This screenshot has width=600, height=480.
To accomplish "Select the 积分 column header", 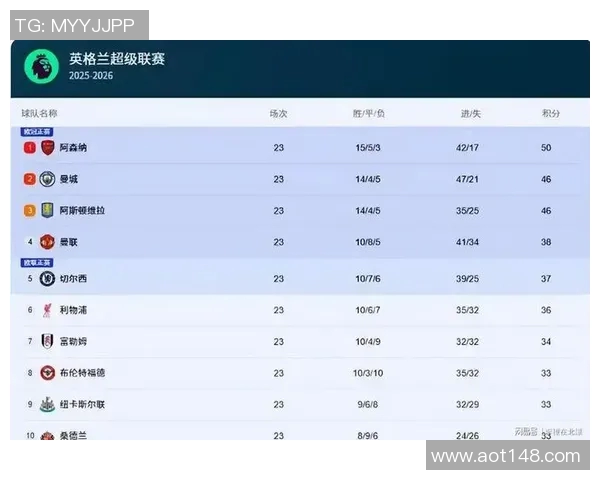I will click(551, 113).
